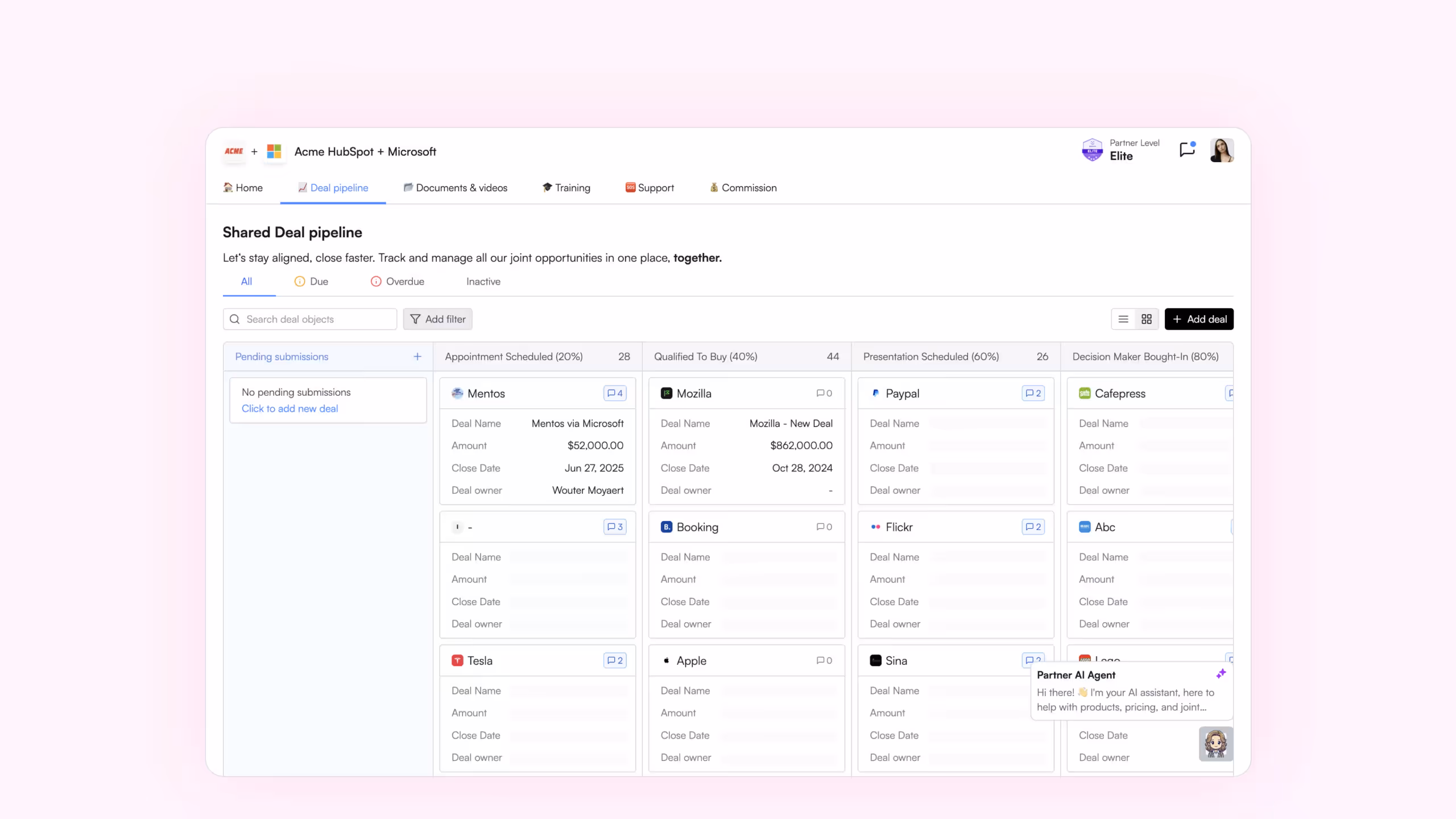Open the Commission tab
This screenshot has height=819, width=1456.
click(x=743, y=188)
